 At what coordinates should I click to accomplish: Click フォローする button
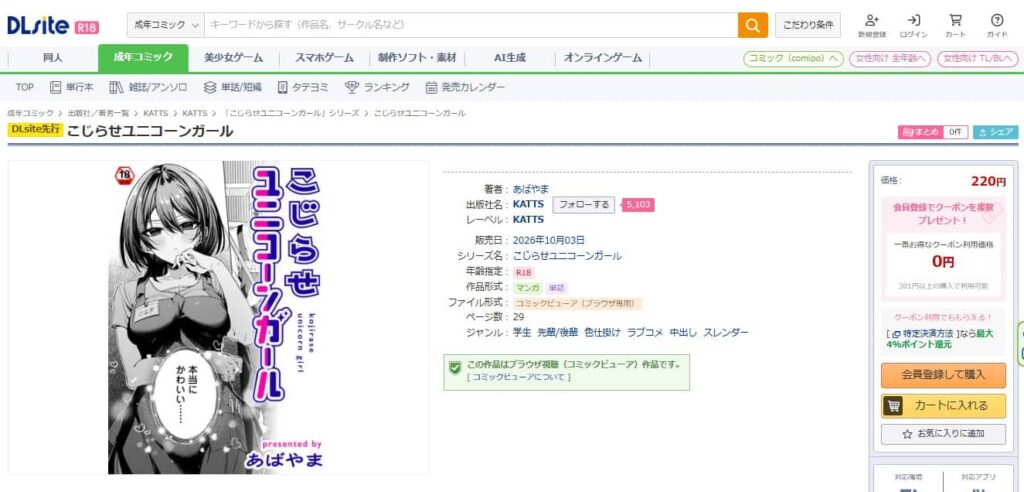tap(584, 205)
